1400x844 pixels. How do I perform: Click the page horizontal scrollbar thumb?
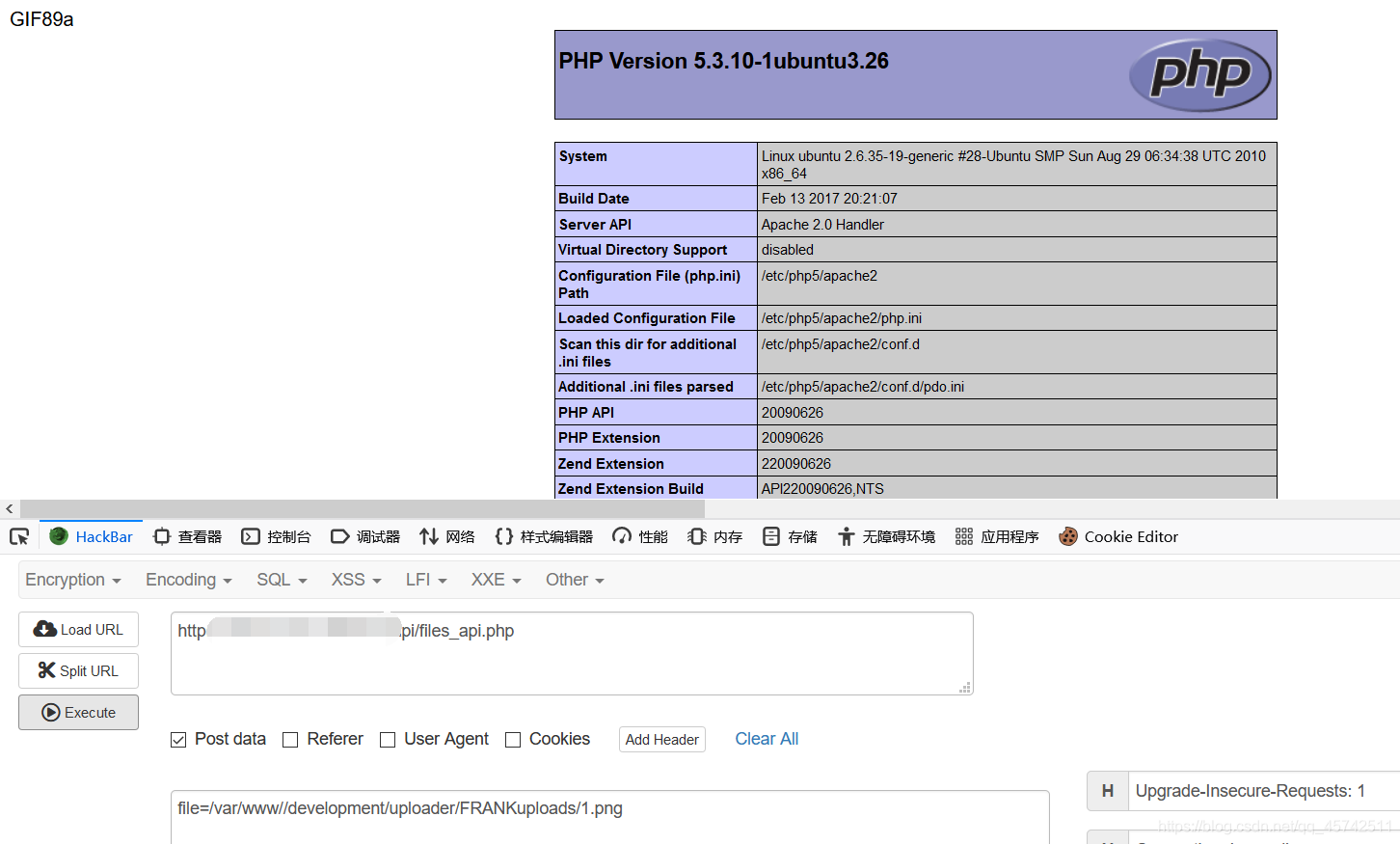pos(363,508)
